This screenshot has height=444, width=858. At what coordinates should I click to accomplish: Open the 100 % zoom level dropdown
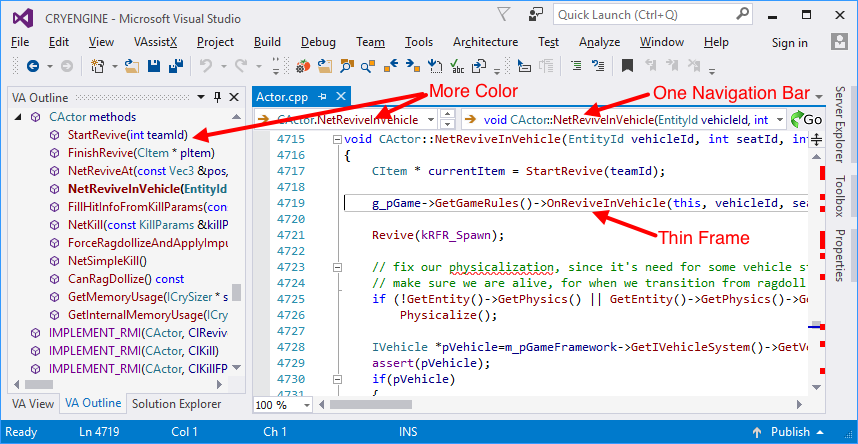(x=306, y=405)
